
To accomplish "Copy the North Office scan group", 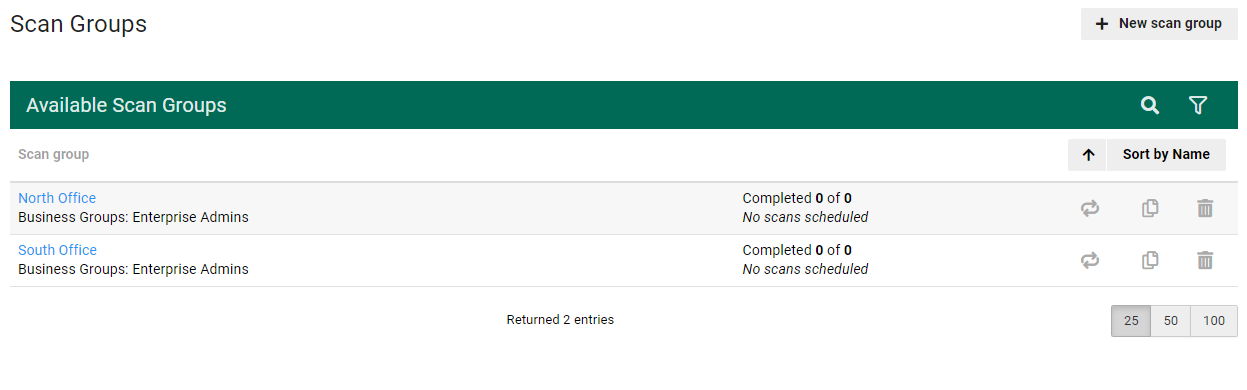I will point(1150,208).
